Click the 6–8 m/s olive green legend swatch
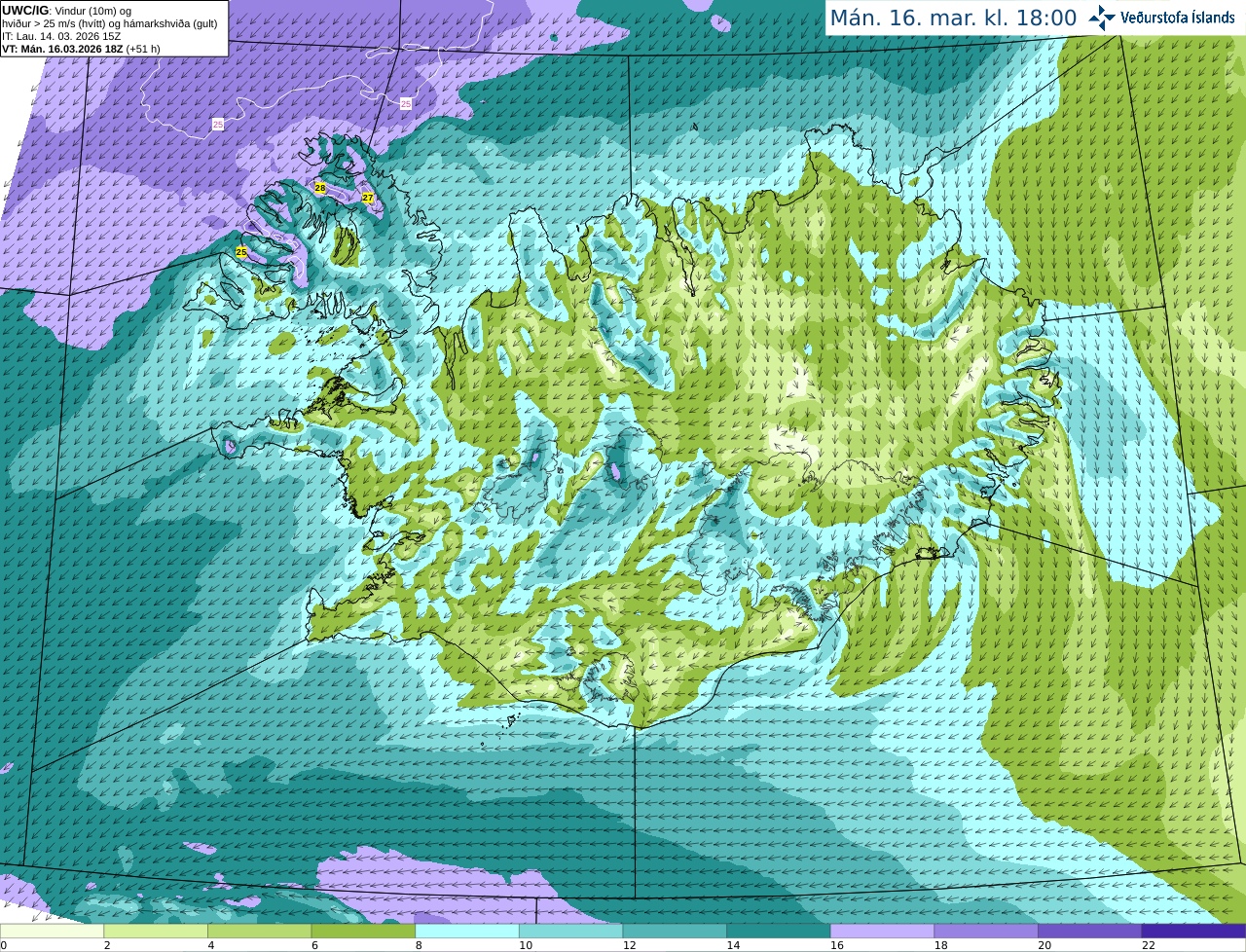The image size is (1246, 952). coord(363,931)
